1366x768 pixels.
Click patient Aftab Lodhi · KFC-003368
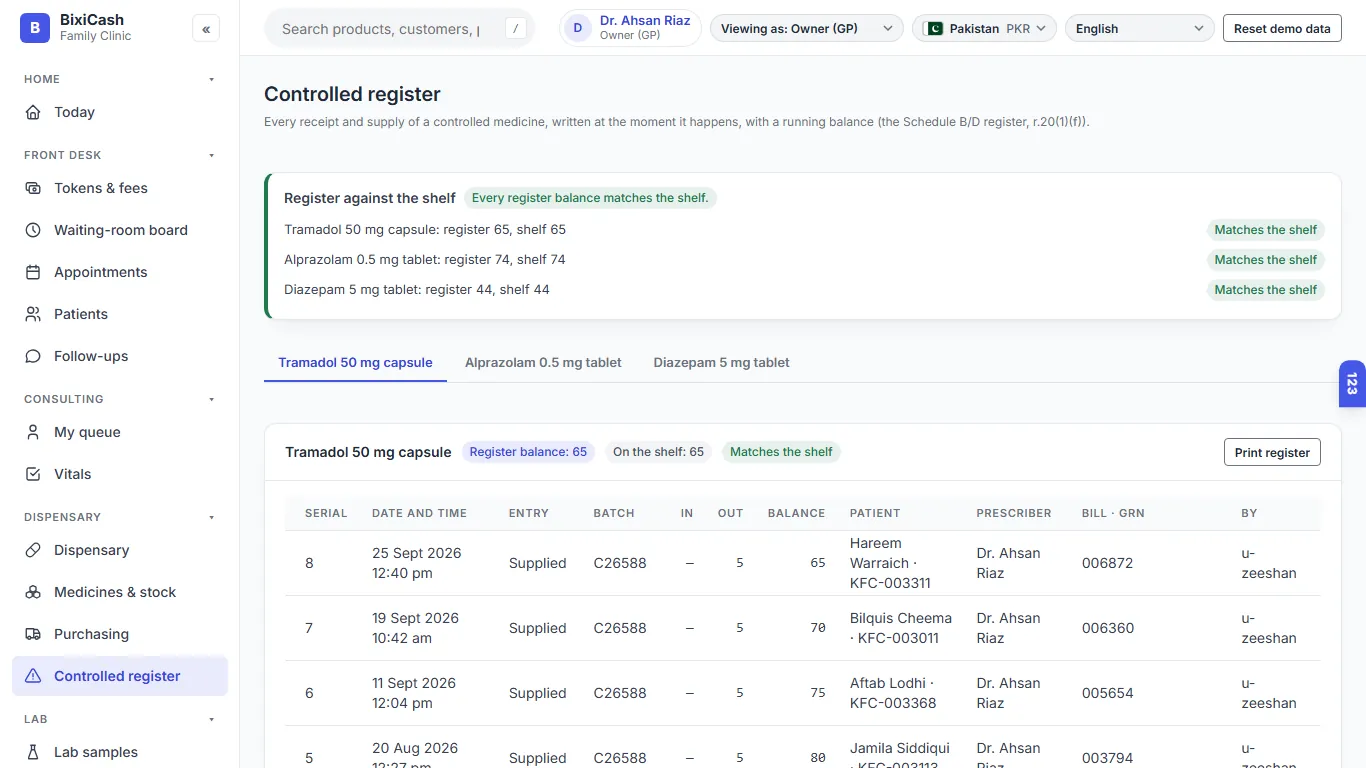[893, 693]
